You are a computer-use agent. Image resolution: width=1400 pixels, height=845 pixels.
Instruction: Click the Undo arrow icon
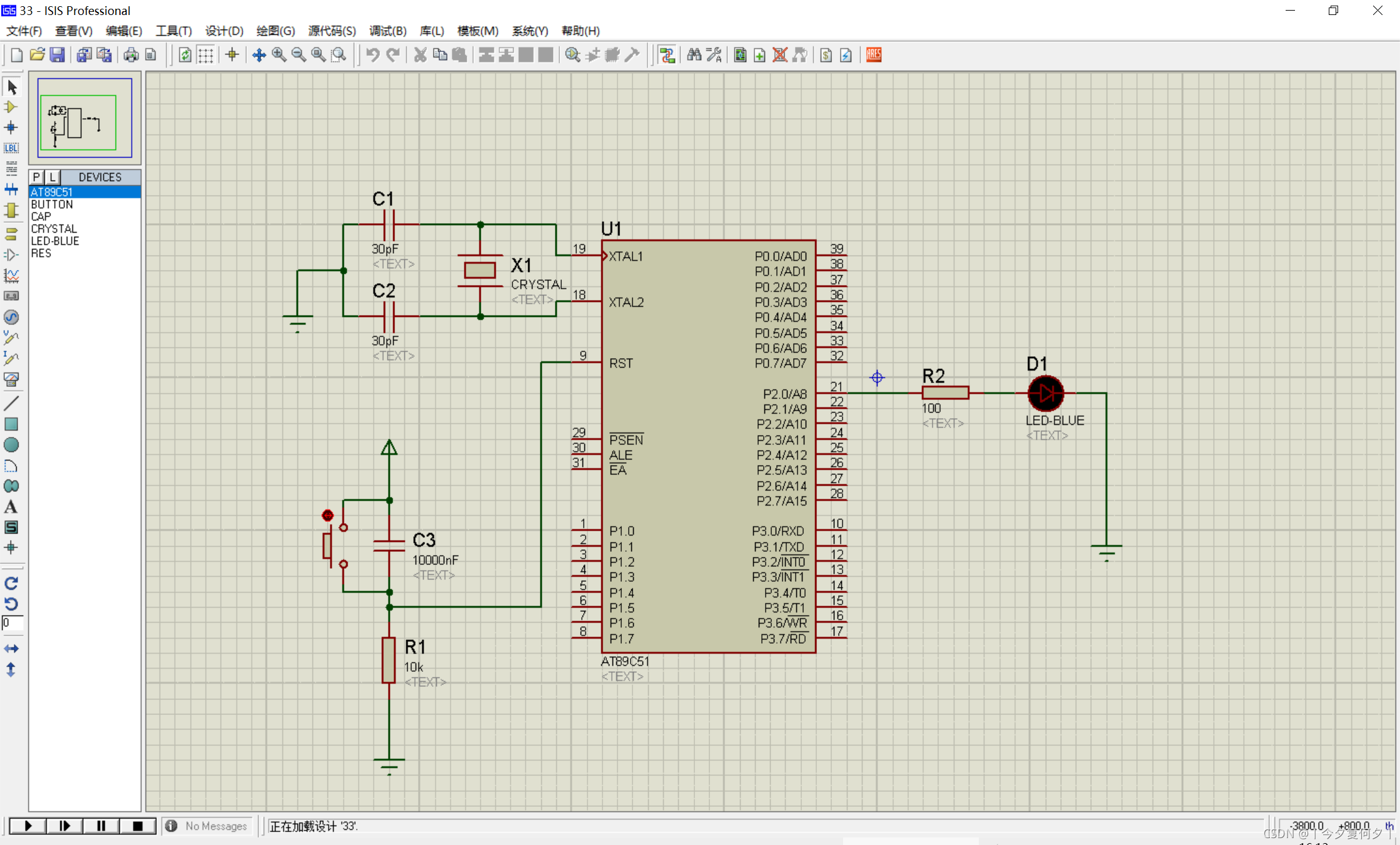tap(372, 55)
